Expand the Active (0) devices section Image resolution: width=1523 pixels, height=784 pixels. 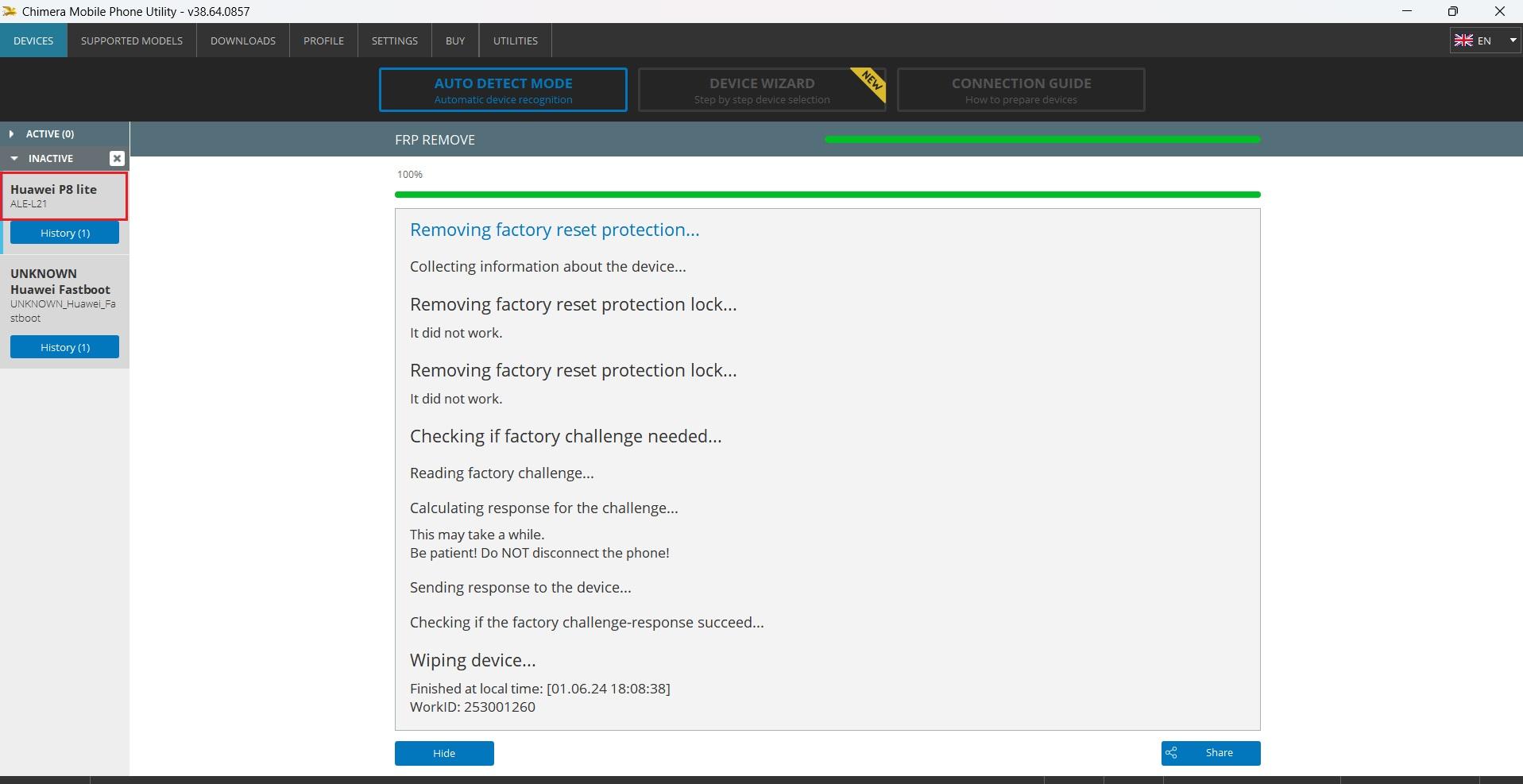pyautogui.click(x=11, y=134)
